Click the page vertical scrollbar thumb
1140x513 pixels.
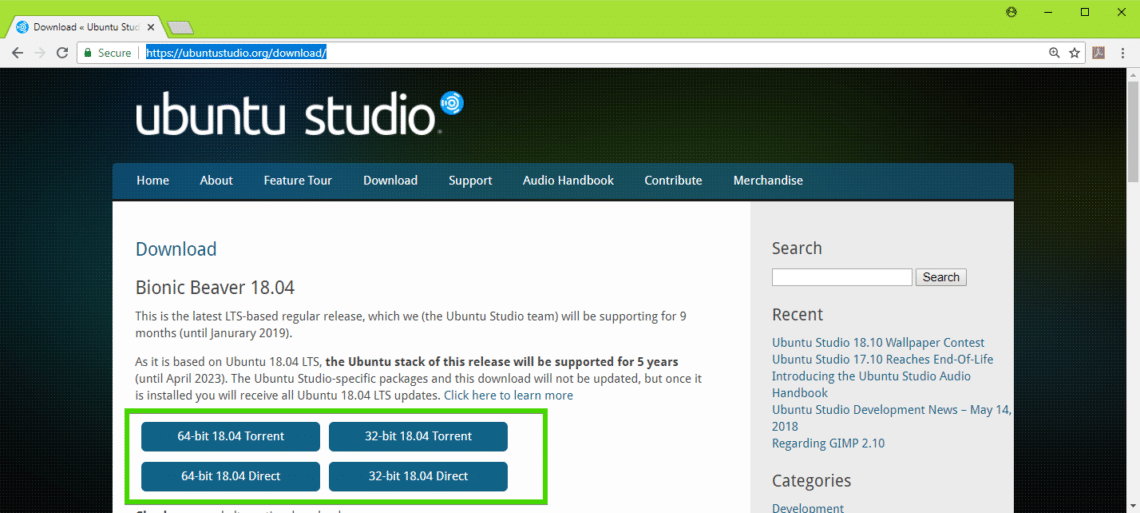click(x=1133, y=132)
